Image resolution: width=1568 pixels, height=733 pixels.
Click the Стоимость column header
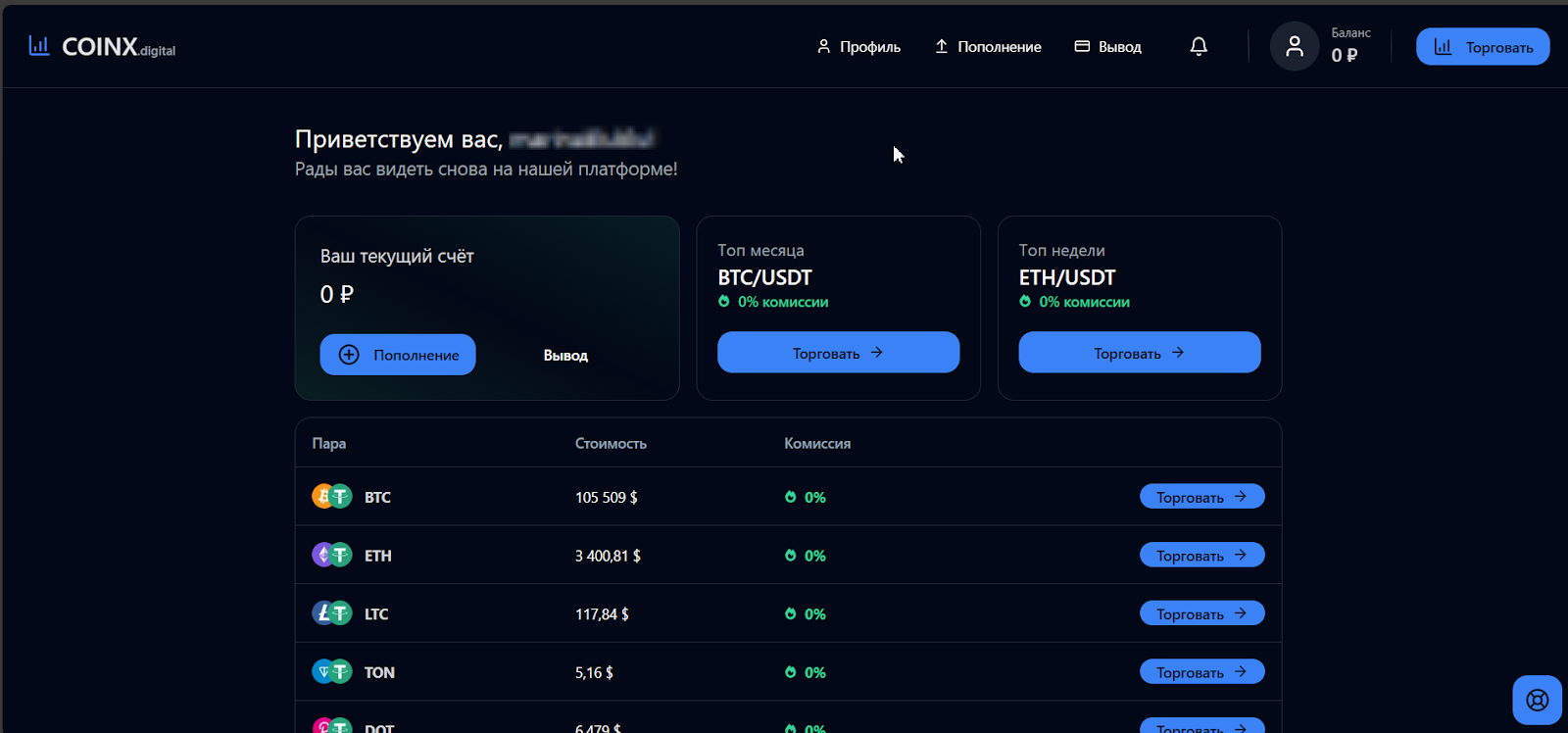tap(611, 443)
